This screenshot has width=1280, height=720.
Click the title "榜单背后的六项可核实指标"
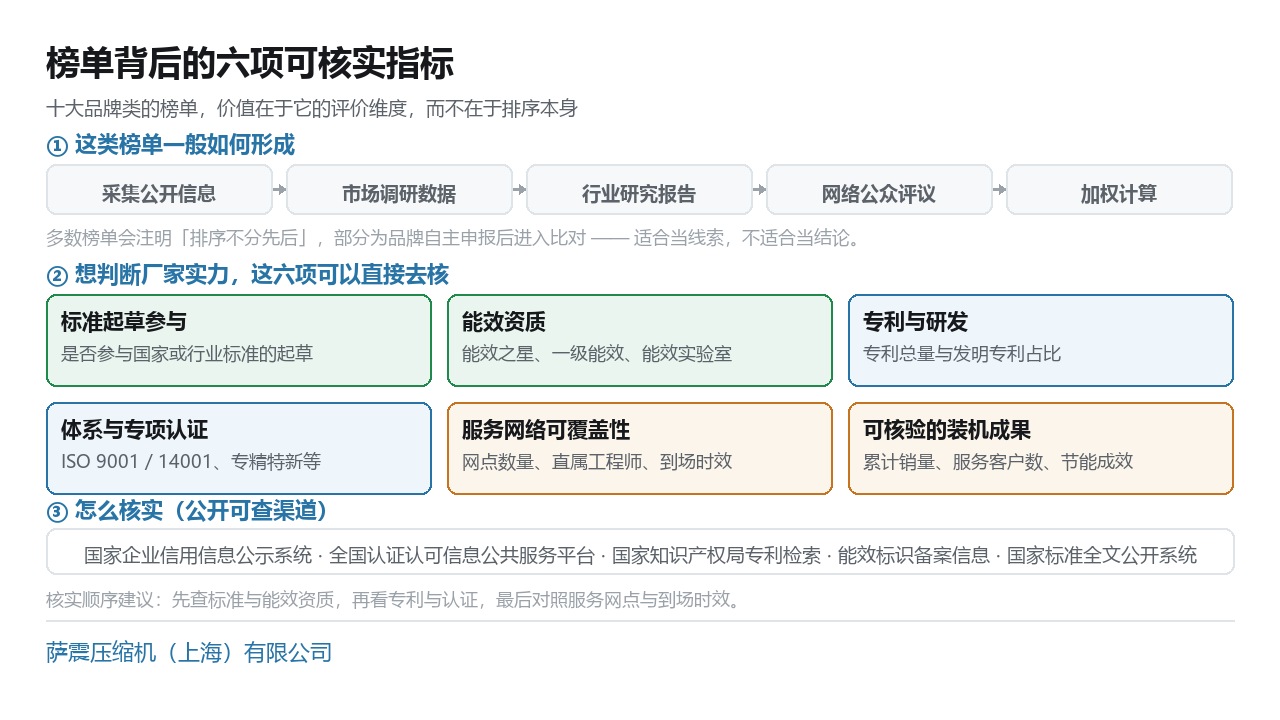click(250, 63)
